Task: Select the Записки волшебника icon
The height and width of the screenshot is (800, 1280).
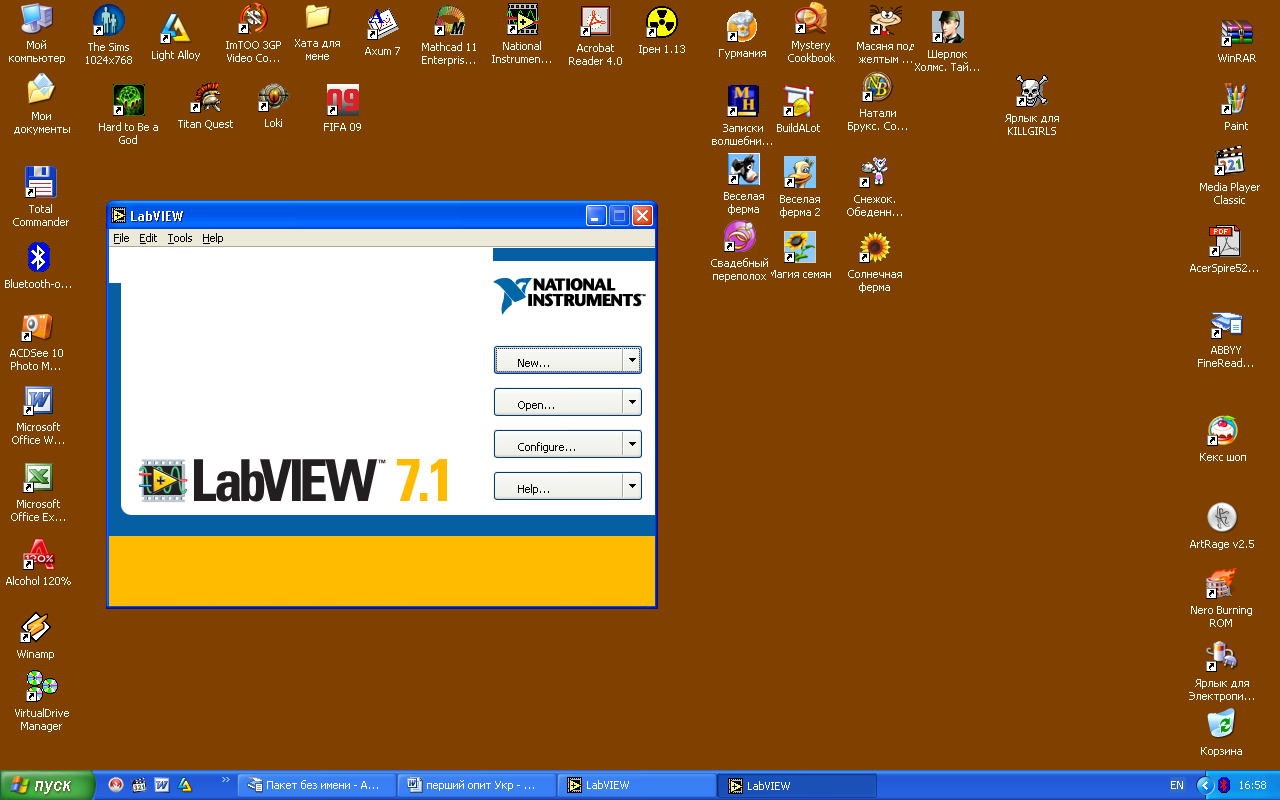Action: pyautogui.click(x=743, y=116)
